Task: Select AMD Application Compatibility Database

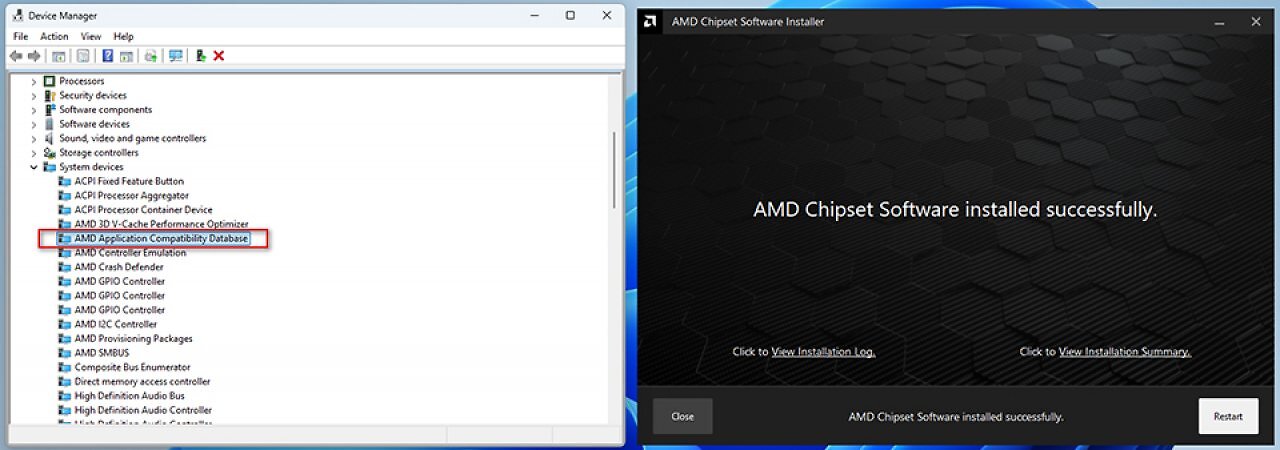Action: click(x=161, y=239)
